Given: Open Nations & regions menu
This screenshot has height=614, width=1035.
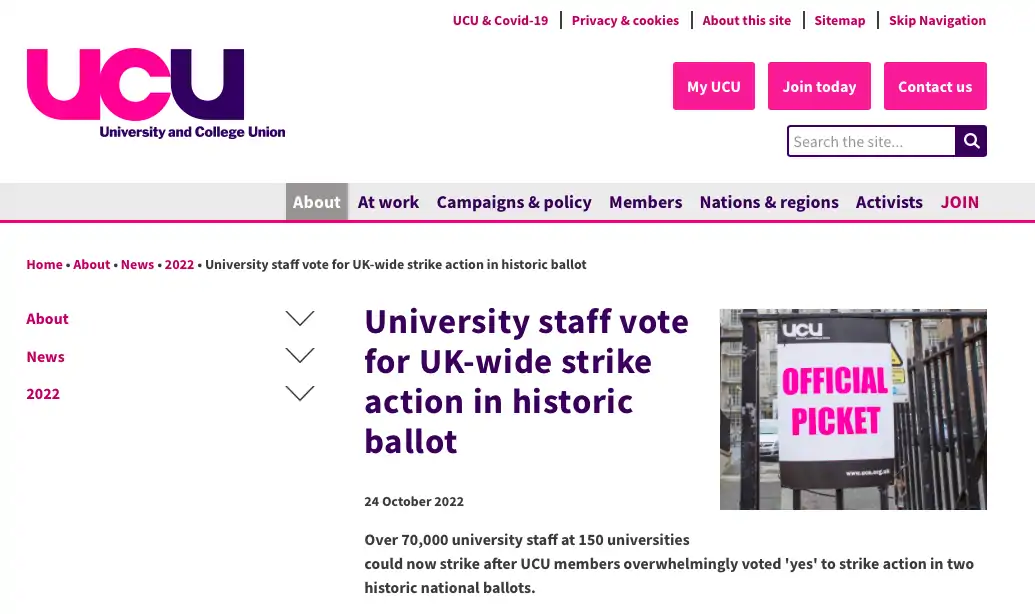Looking at the screenshot, I should pyautogui.click(x=769, y=202).
